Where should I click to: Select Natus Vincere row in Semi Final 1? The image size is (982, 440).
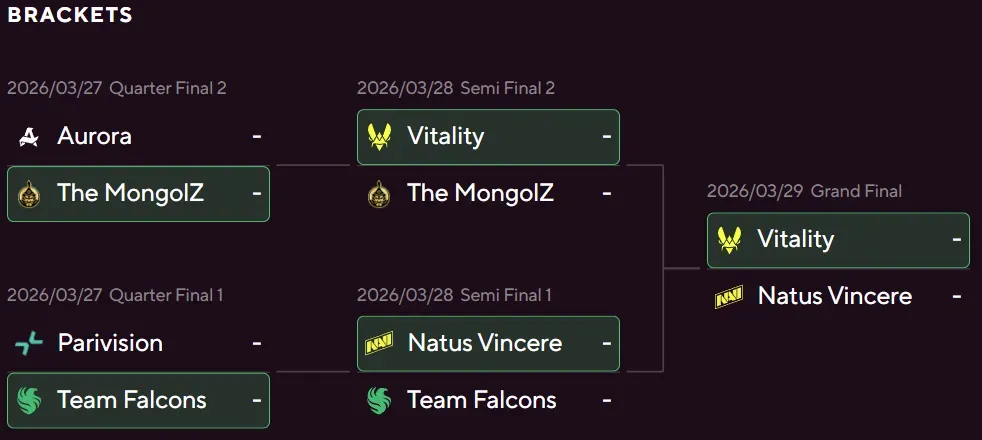click(488, 343)
